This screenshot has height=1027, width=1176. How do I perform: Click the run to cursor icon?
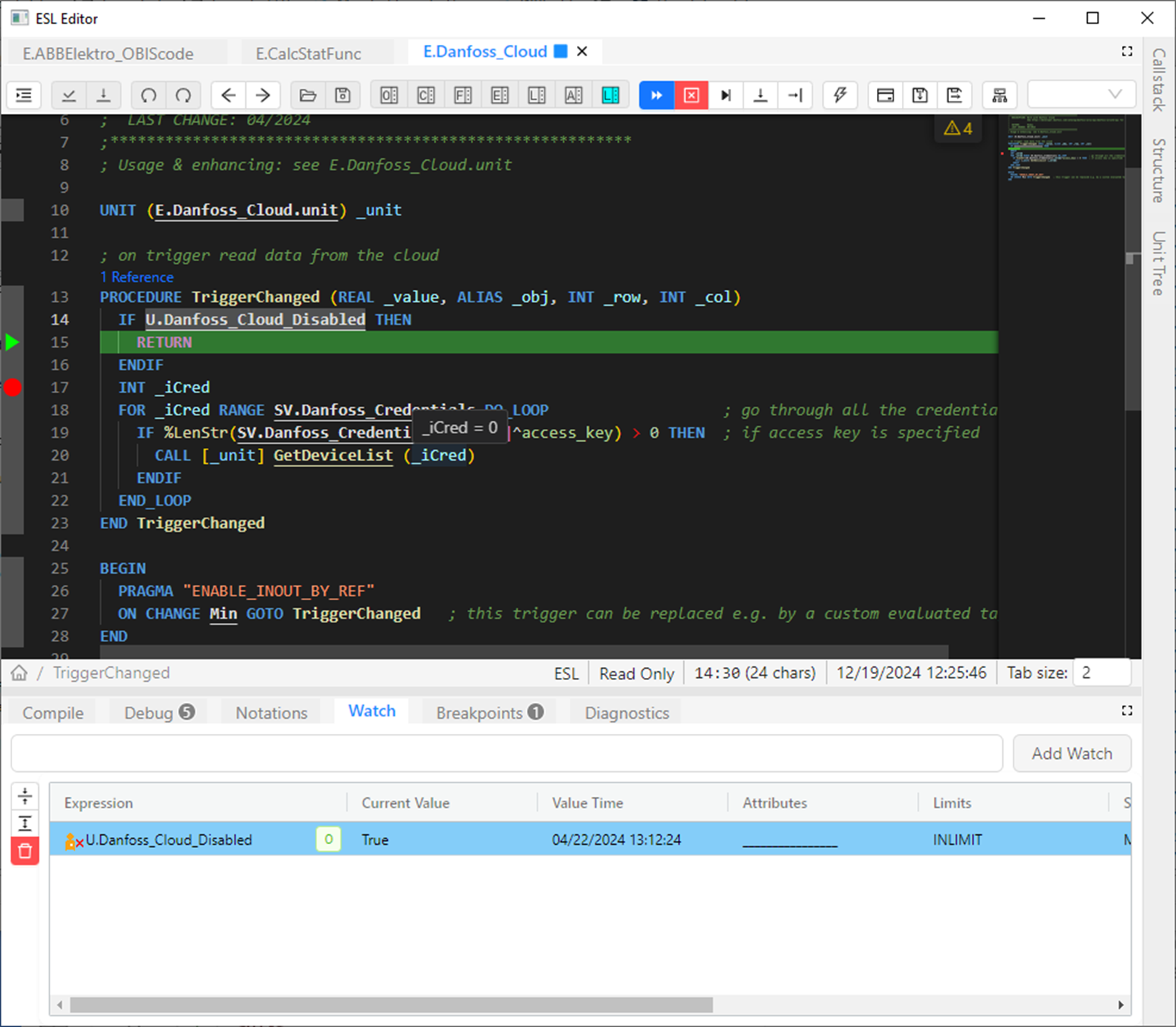pyautogui.click(x=795, y=95)
